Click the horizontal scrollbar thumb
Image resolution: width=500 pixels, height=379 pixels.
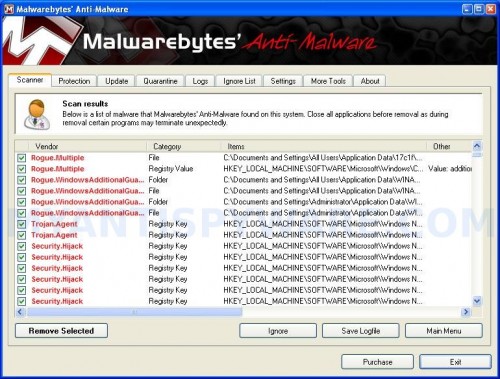(x=135, y=312)
